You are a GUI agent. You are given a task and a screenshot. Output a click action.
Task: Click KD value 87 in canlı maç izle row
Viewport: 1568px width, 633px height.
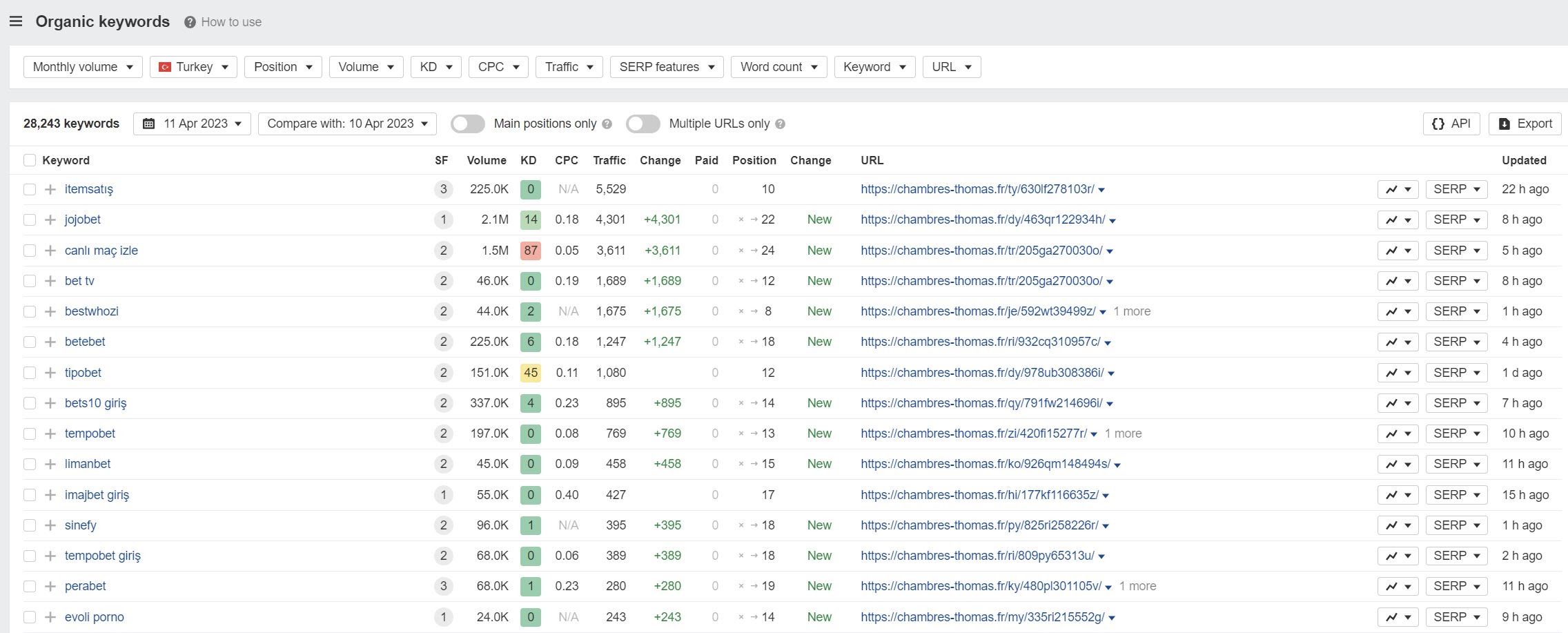(530, 251)
